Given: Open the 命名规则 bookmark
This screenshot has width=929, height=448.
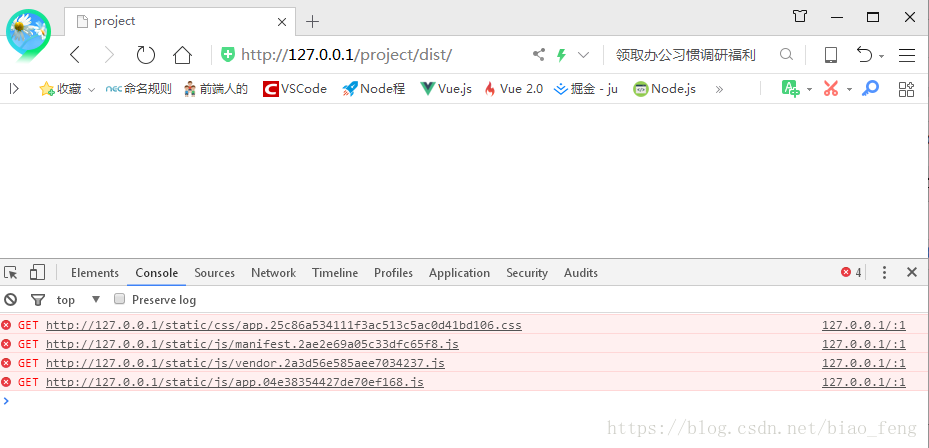Looking at the screenshot, I should pyautogui.click(x=138, y=89).
